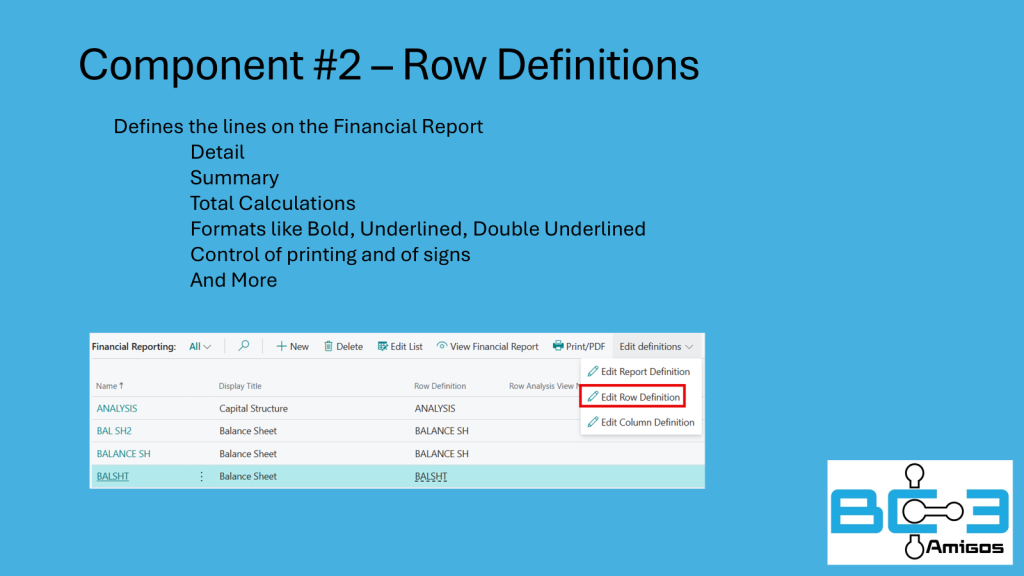Click the Row Definition column header
Viewport: 1024px width, 576px height.
pyautogui.click(x=440, y=385)
